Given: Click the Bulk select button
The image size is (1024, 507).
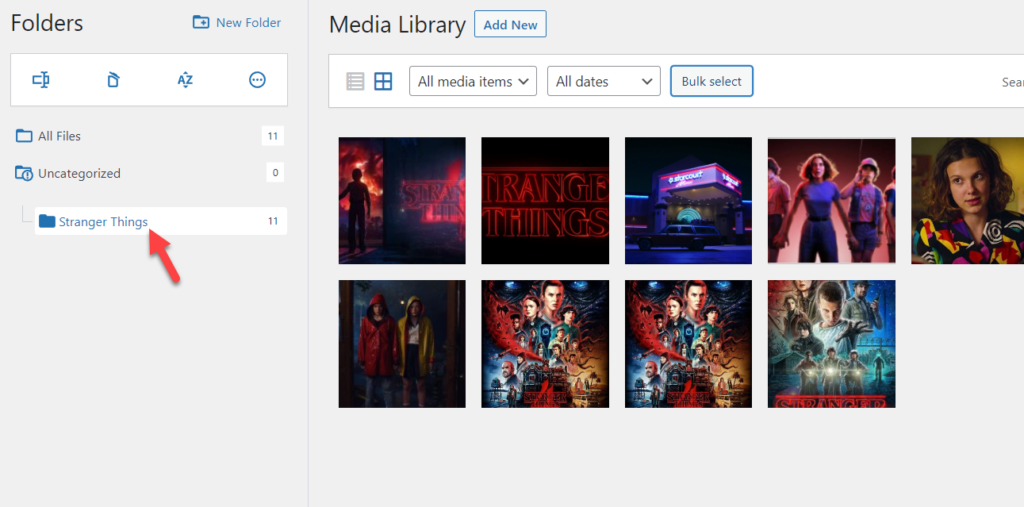Looking at the screenshot, I should pyautogui.click(x=712, y=81).
